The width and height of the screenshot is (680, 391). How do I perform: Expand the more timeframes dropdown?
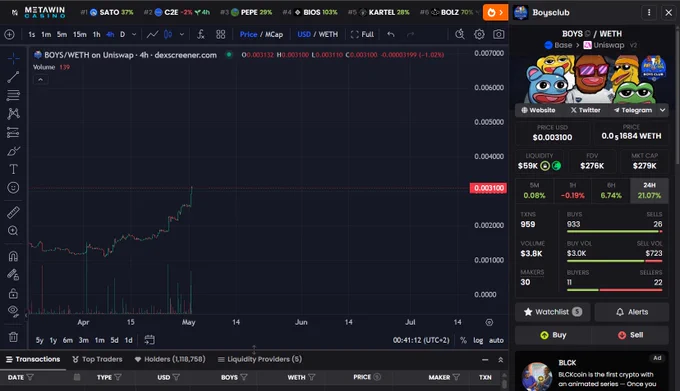134,34
